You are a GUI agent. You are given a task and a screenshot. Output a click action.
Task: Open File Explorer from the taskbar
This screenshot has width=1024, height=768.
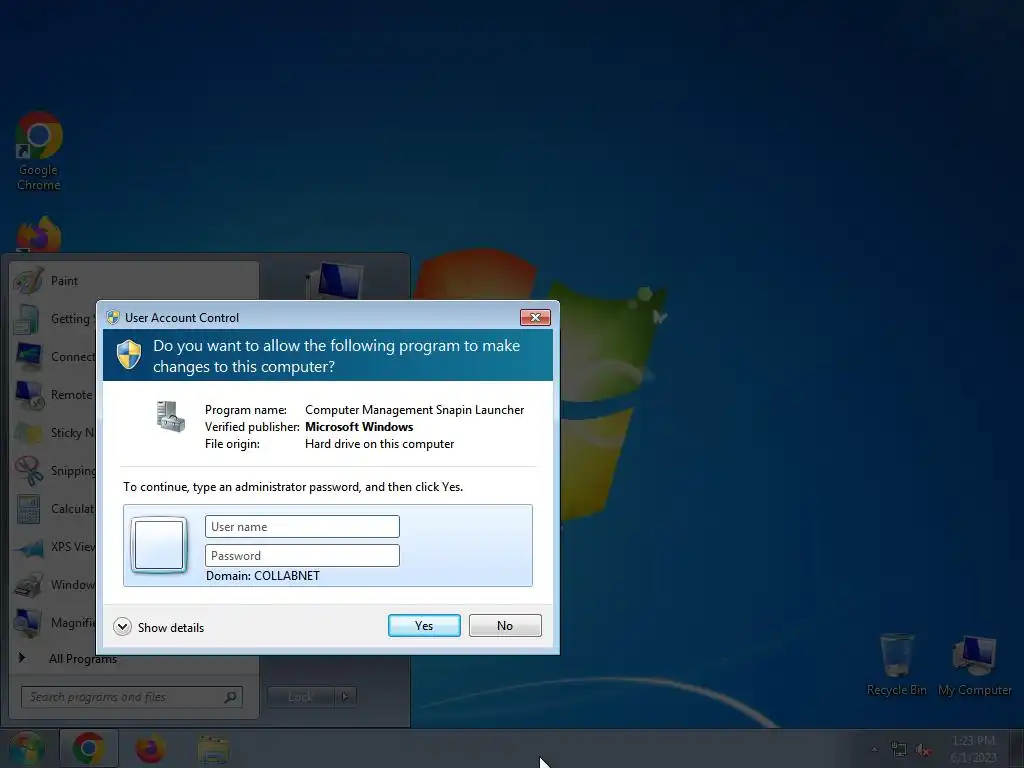(213, 748)
